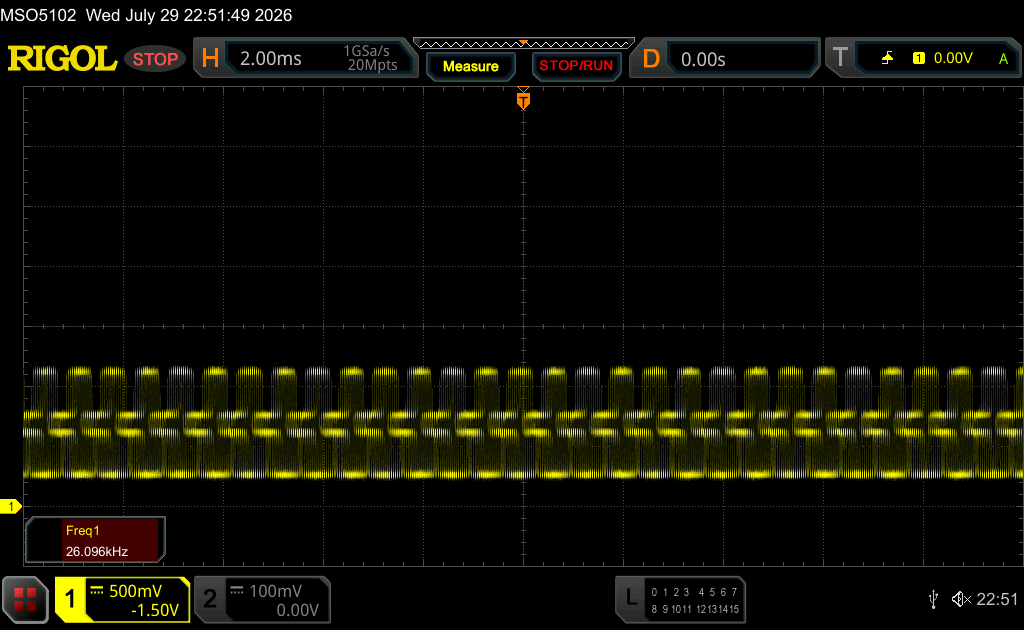
Task: Open the delay D settings
Action: tap(650, 59)
